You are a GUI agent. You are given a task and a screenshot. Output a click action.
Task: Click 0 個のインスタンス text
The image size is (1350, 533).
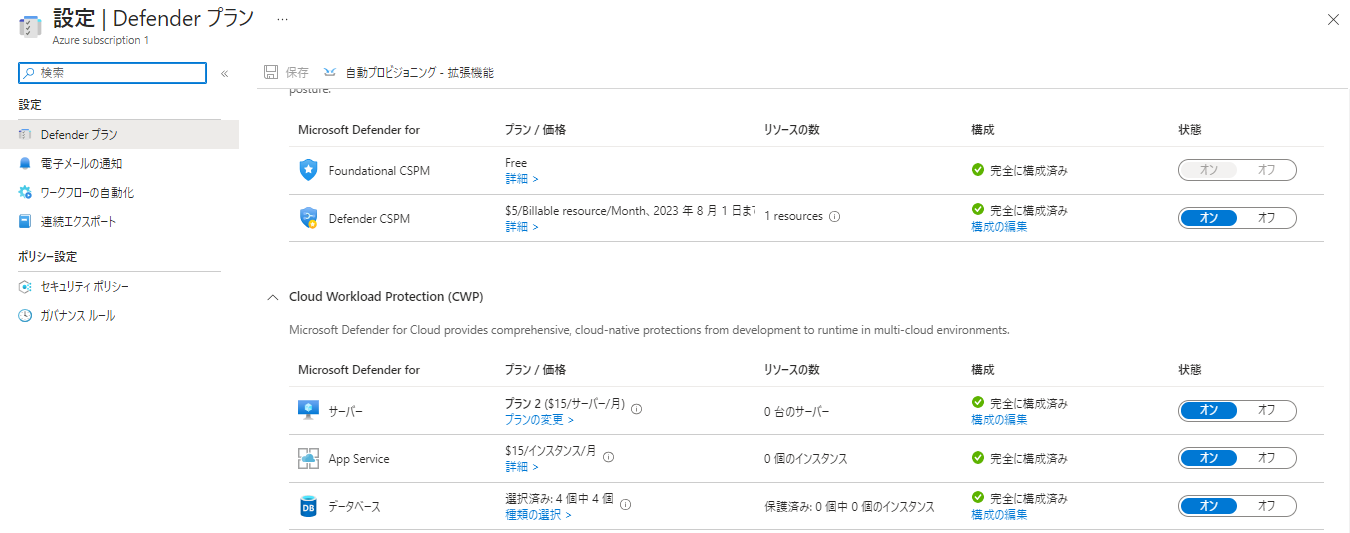[x=806, y=458]
